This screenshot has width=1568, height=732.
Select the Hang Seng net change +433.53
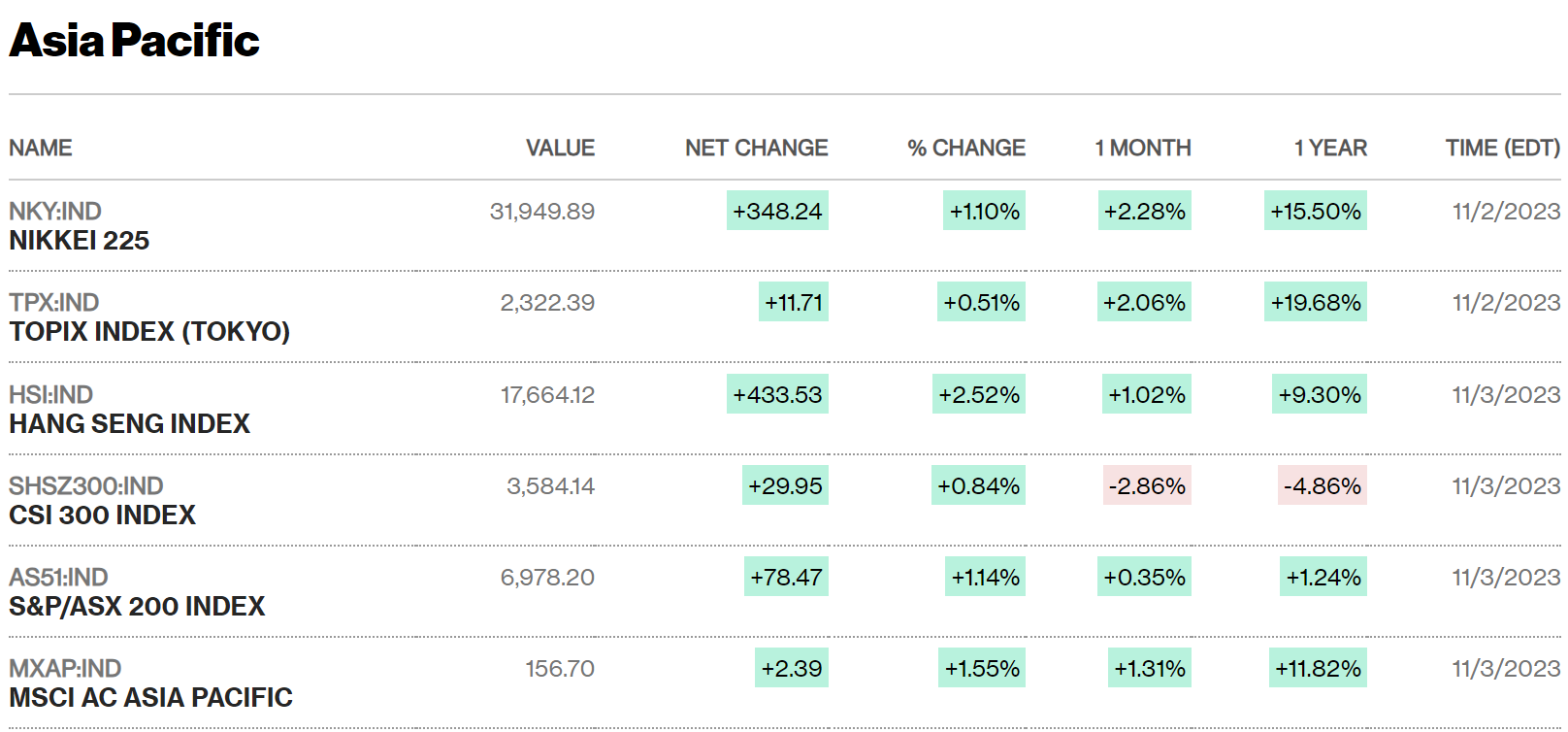point(777,395)
